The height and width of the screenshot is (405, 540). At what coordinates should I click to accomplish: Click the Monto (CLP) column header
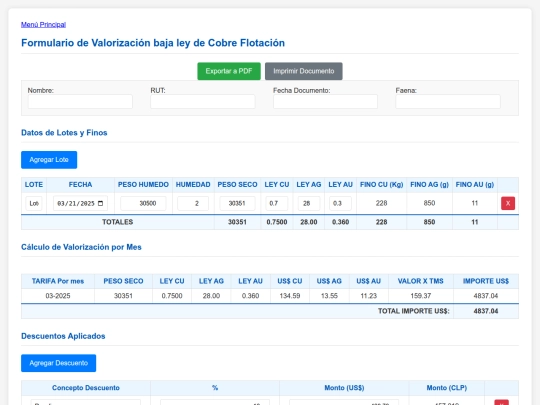tap(447, 388)
